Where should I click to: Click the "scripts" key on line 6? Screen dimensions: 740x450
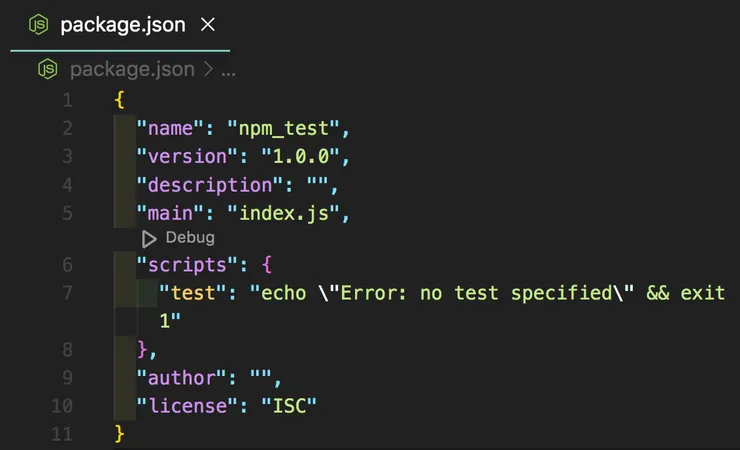(x=183, y=265)
